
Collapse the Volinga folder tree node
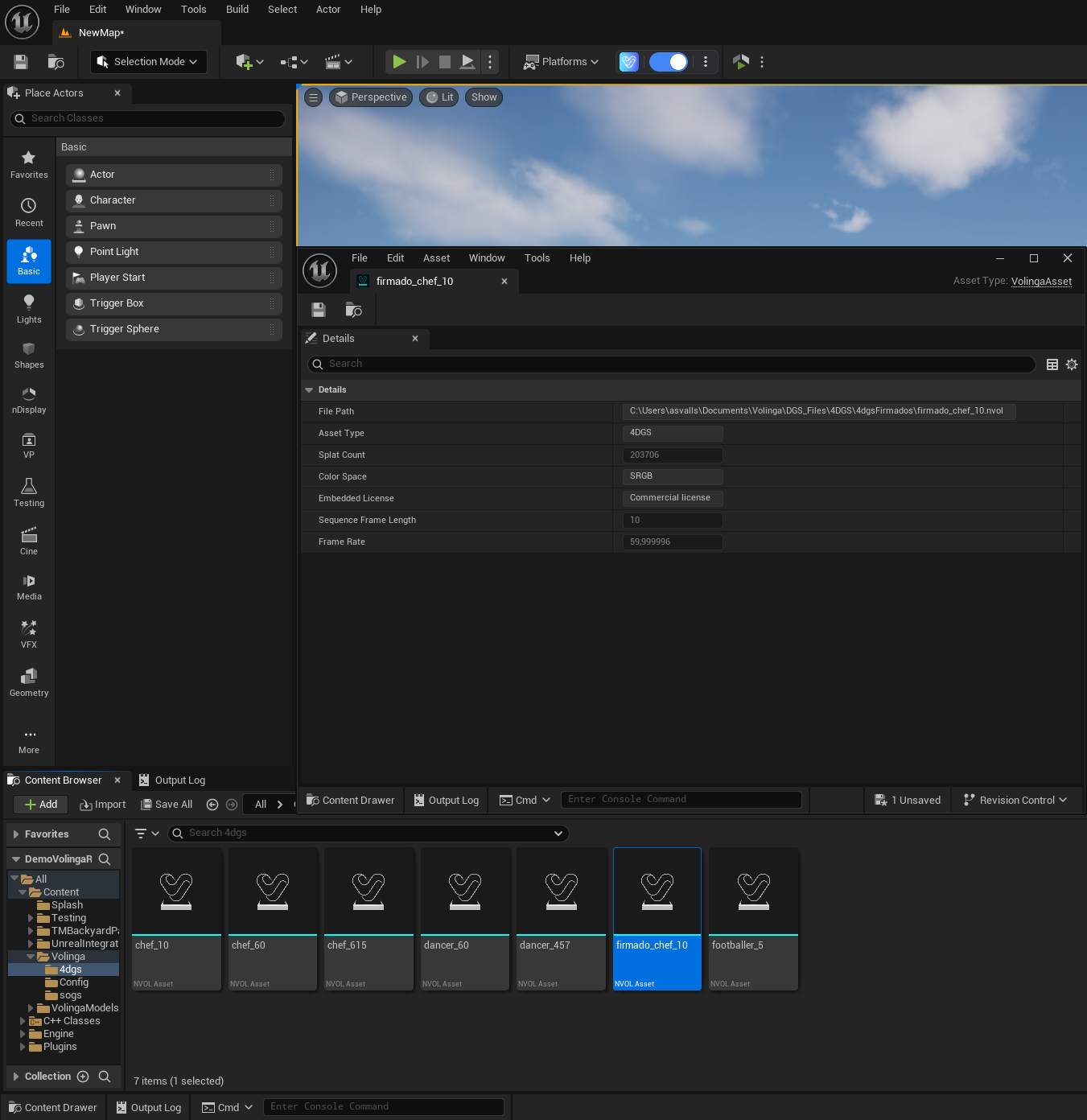31,957
